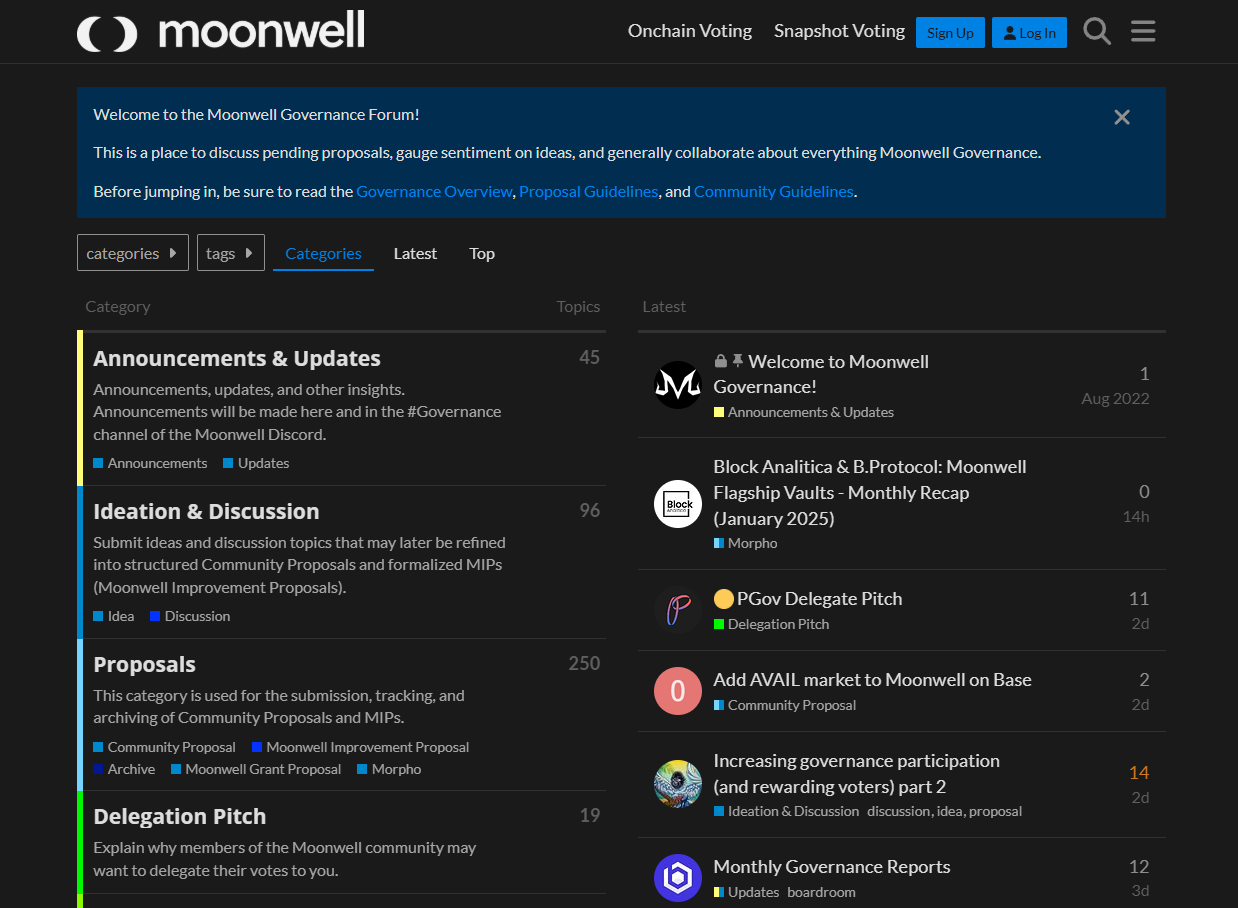Switch to the Latest tab
This screenshot has width=1238, height=908.
(415, 253)
